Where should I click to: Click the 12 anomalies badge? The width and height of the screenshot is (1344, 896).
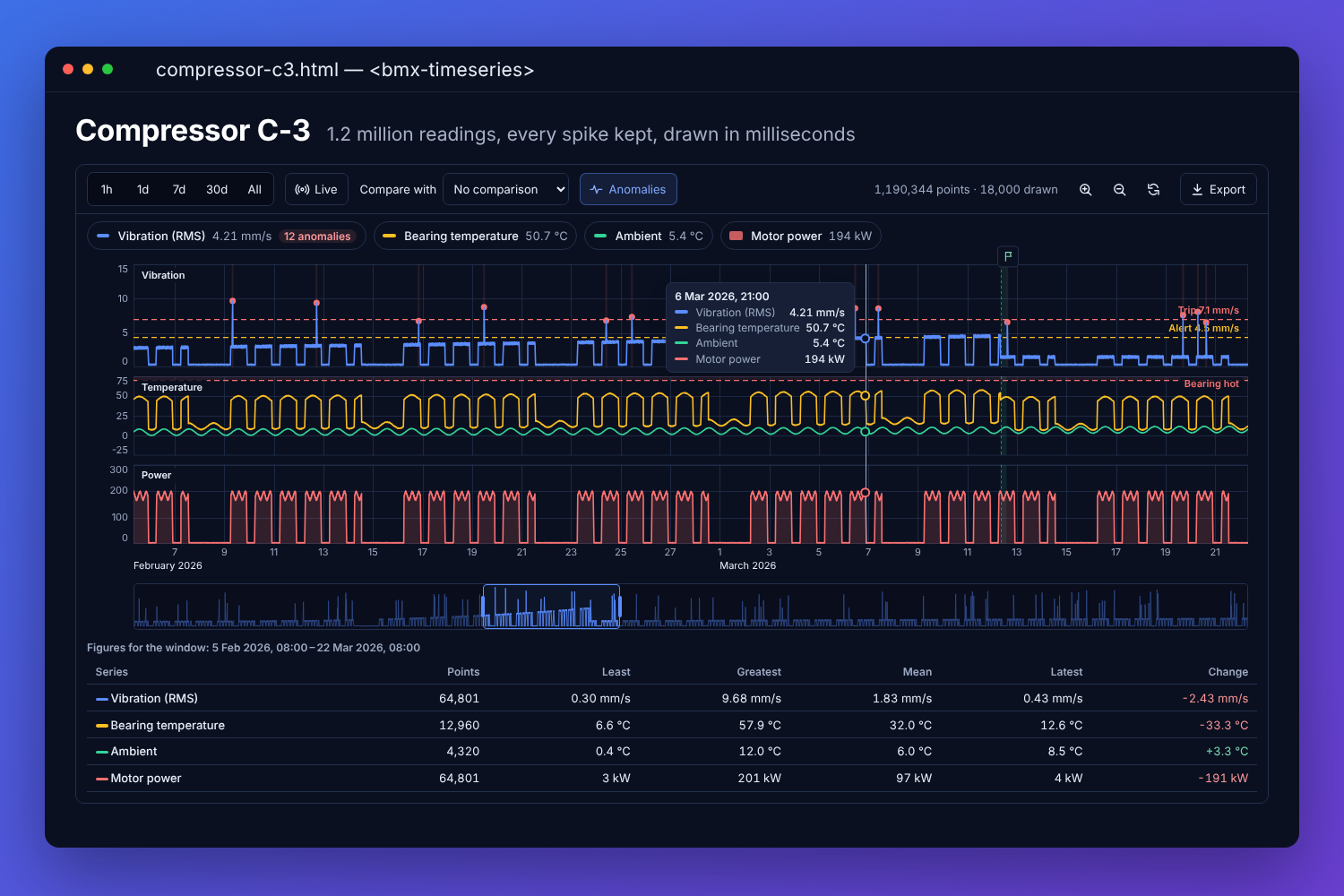pos(317,237)
